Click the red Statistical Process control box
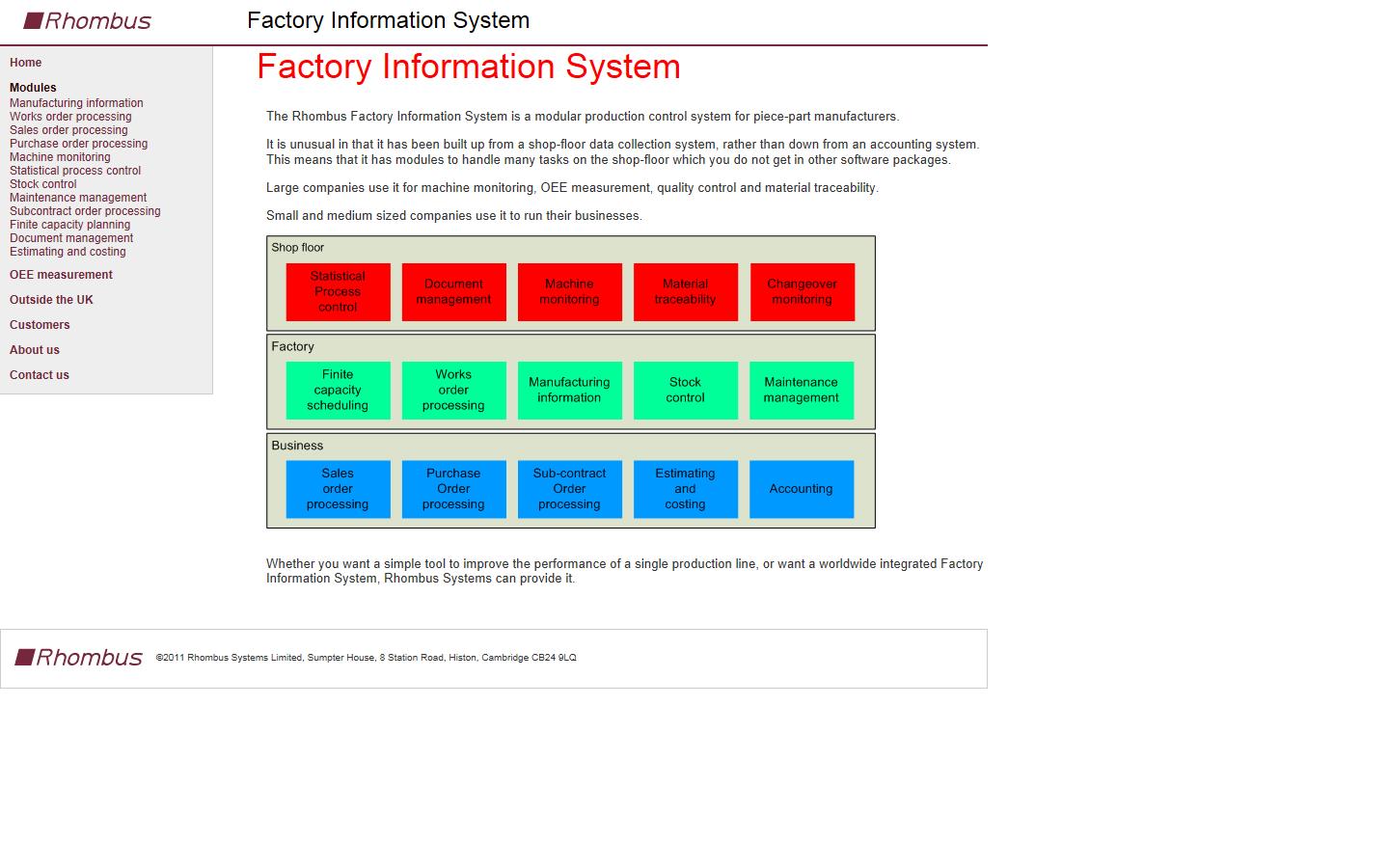This screenshot has width=1389, height=868. pyautogui.click(x=338, y=292)
